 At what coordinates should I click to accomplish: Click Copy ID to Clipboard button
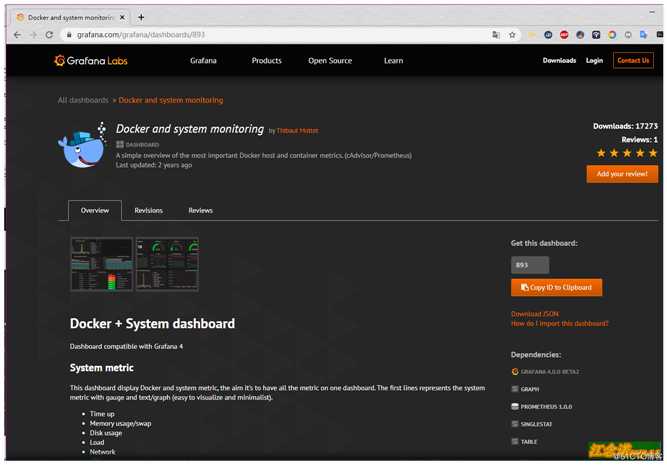556,288
